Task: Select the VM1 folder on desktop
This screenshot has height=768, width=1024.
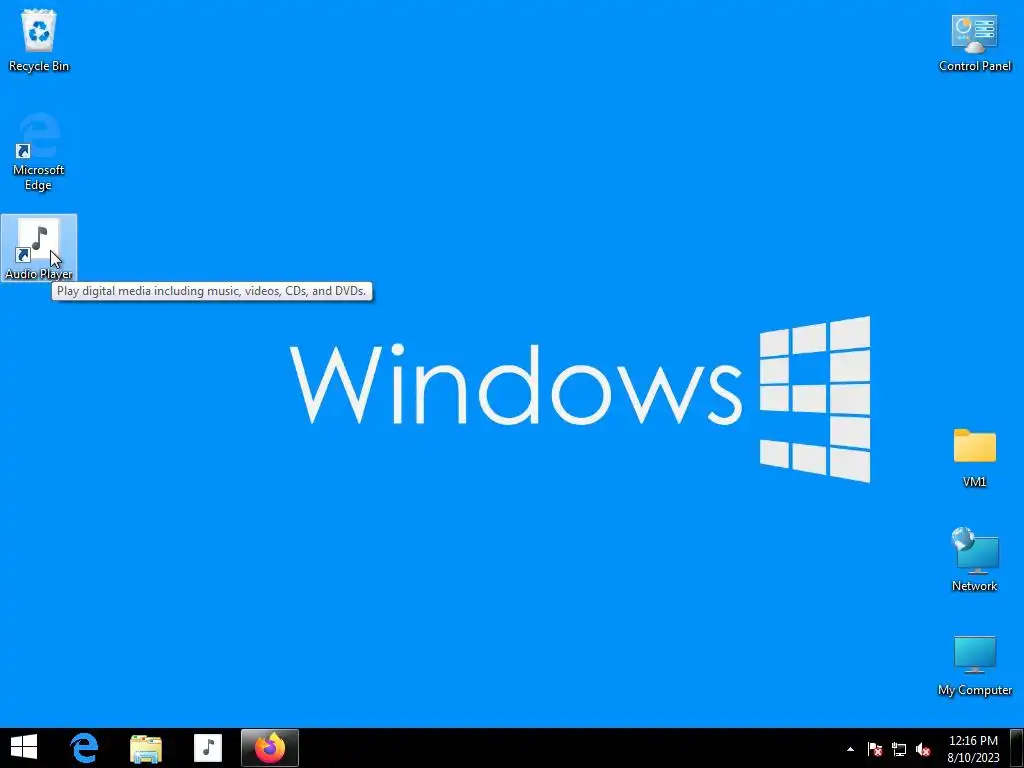Action: 974,457
